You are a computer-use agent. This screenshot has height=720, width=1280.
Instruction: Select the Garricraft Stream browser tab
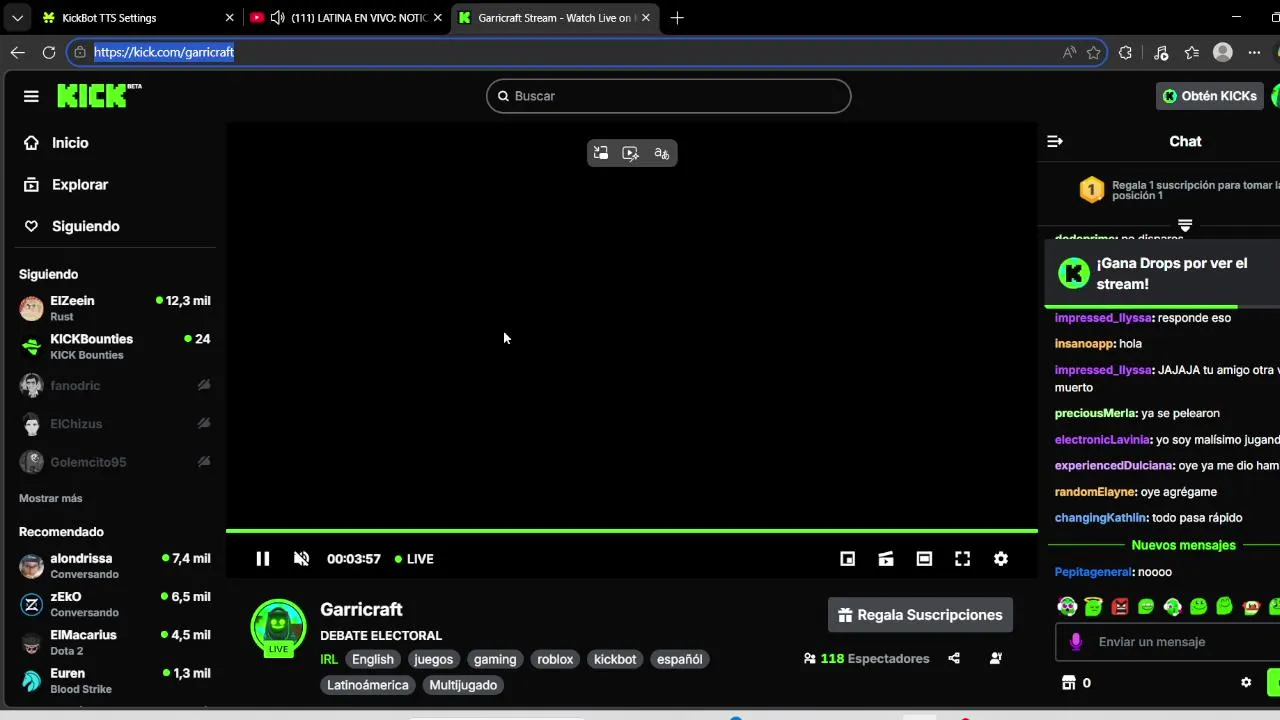557,18
